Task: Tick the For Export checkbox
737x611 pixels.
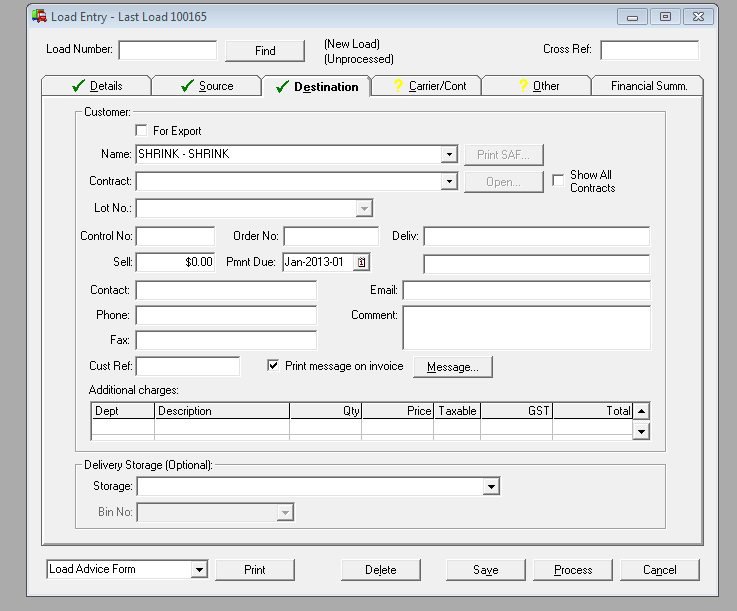Action: pos(141,130)
